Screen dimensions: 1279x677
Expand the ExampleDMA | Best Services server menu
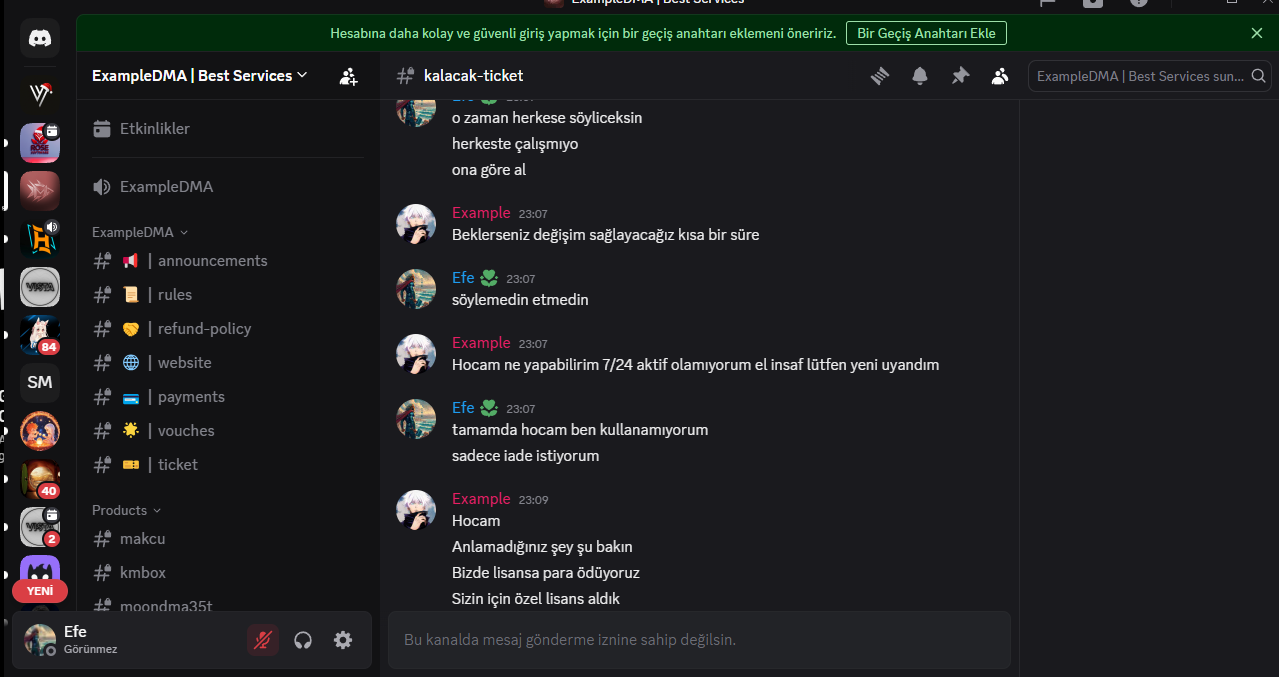200,76
